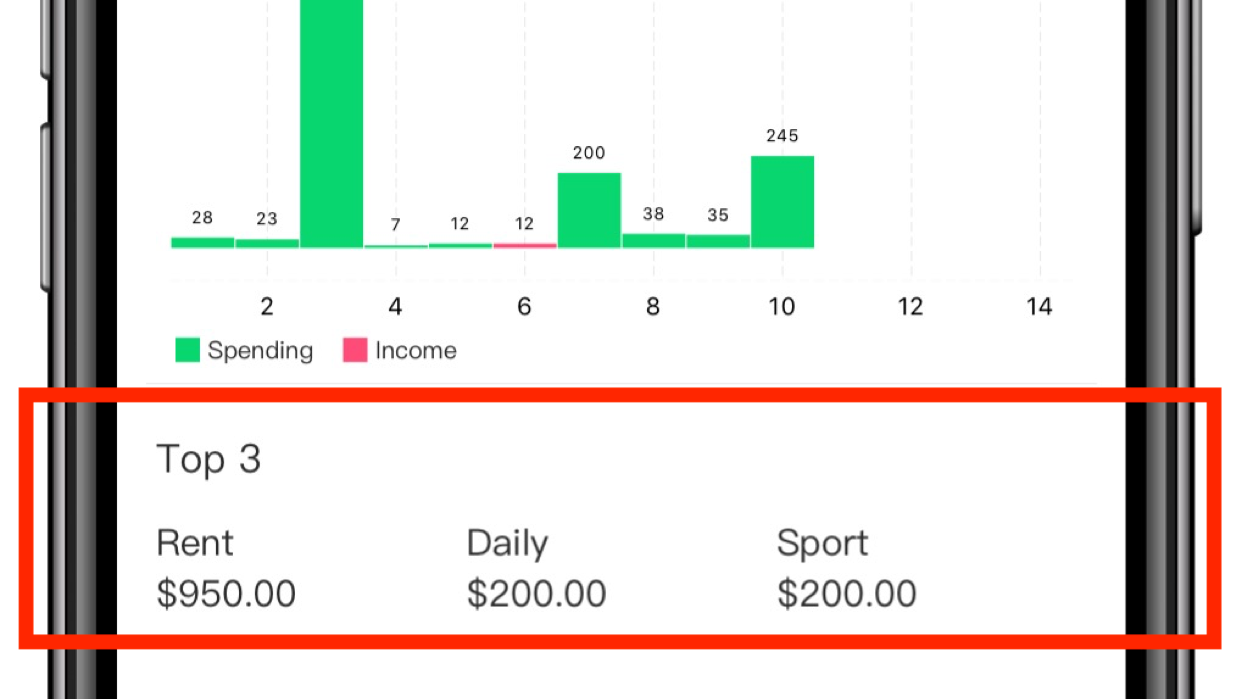Select the bar labeled 23
1242x699 pixels.
tap(267, 243)
